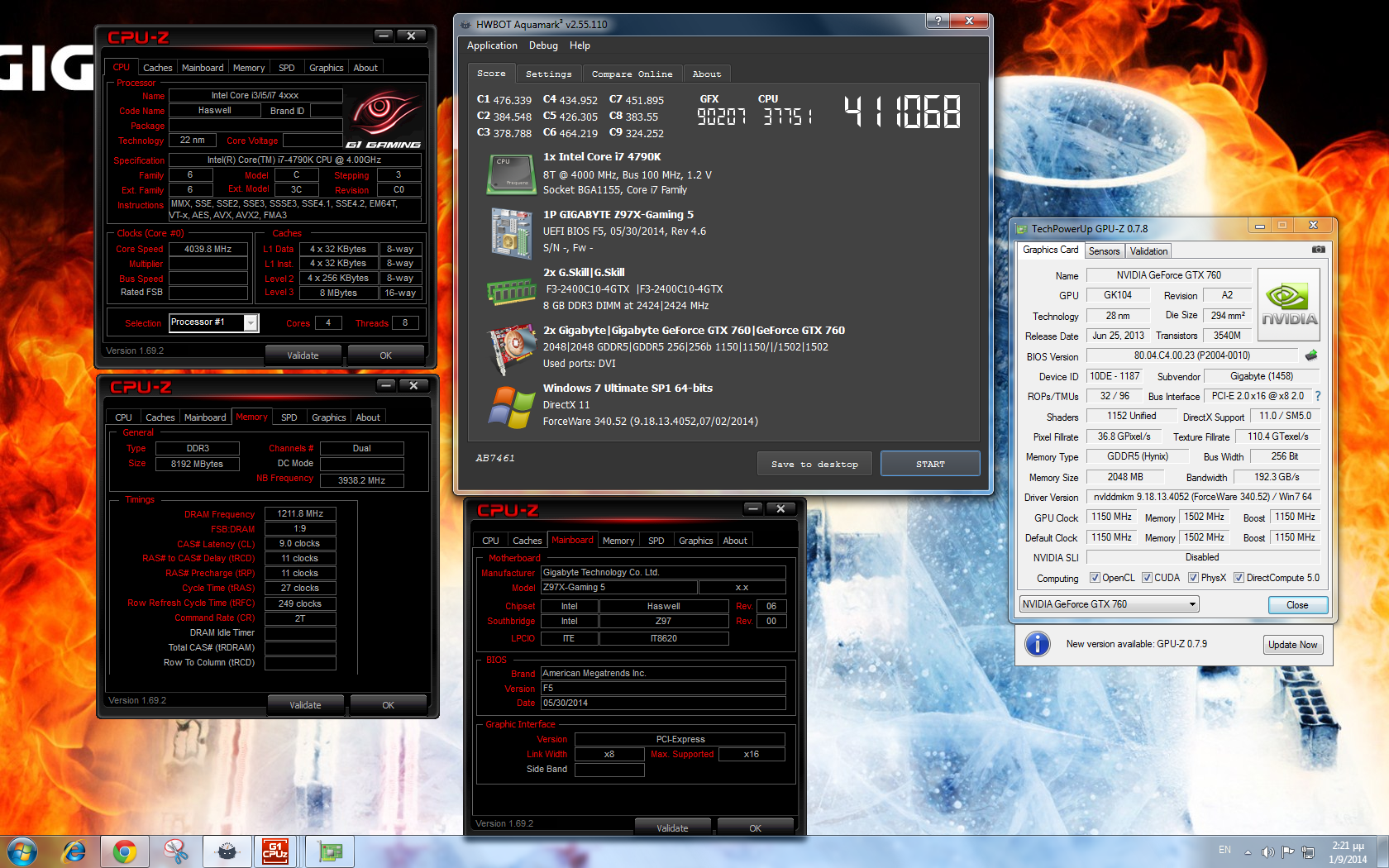Viewport: 1389px width, 868px height.
Task: Click the Windows logo icon in Aquamark
Action: click(511, 407)
